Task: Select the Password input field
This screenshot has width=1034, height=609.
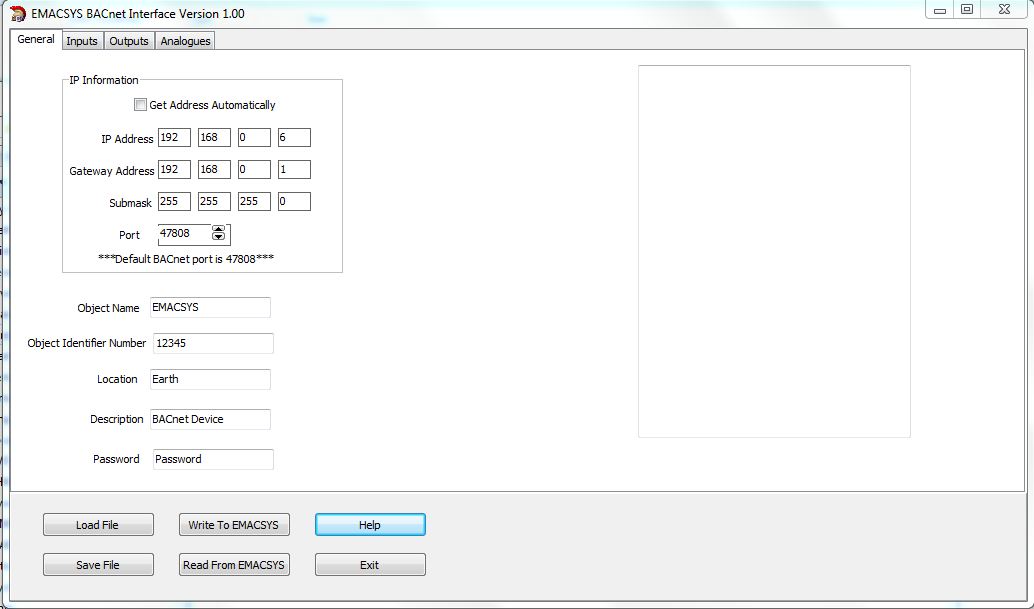Action: (213, 459)
